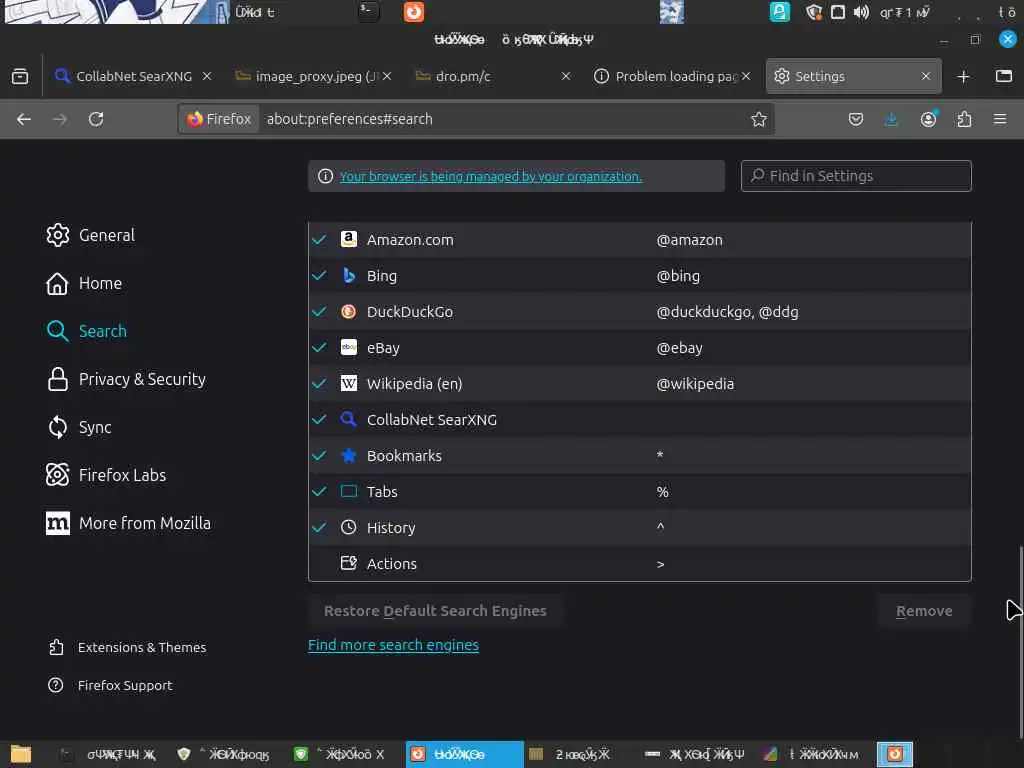The image size is (1024, 768).
Task: Click the sidebar toggle icon right of new tab
Action: (1004, 76)
